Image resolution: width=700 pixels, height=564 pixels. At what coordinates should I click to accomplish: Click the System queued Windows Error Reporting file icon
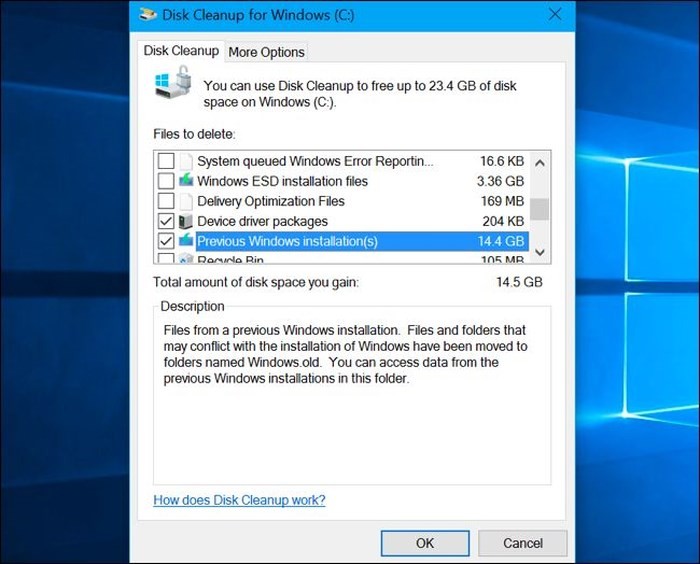pyautogui.click(x=186, y=161)
